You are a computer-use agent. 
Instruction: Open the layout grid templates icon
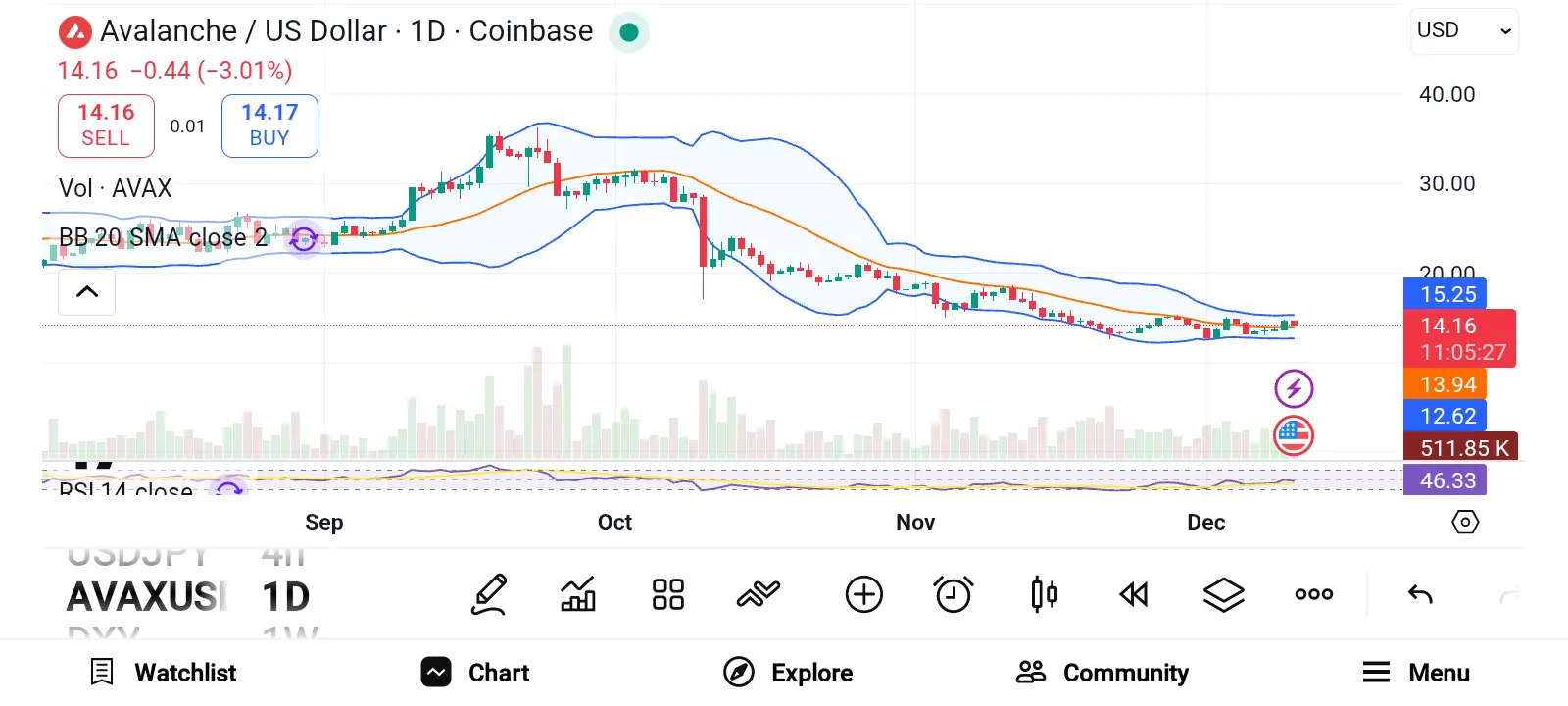coord(668,594)
